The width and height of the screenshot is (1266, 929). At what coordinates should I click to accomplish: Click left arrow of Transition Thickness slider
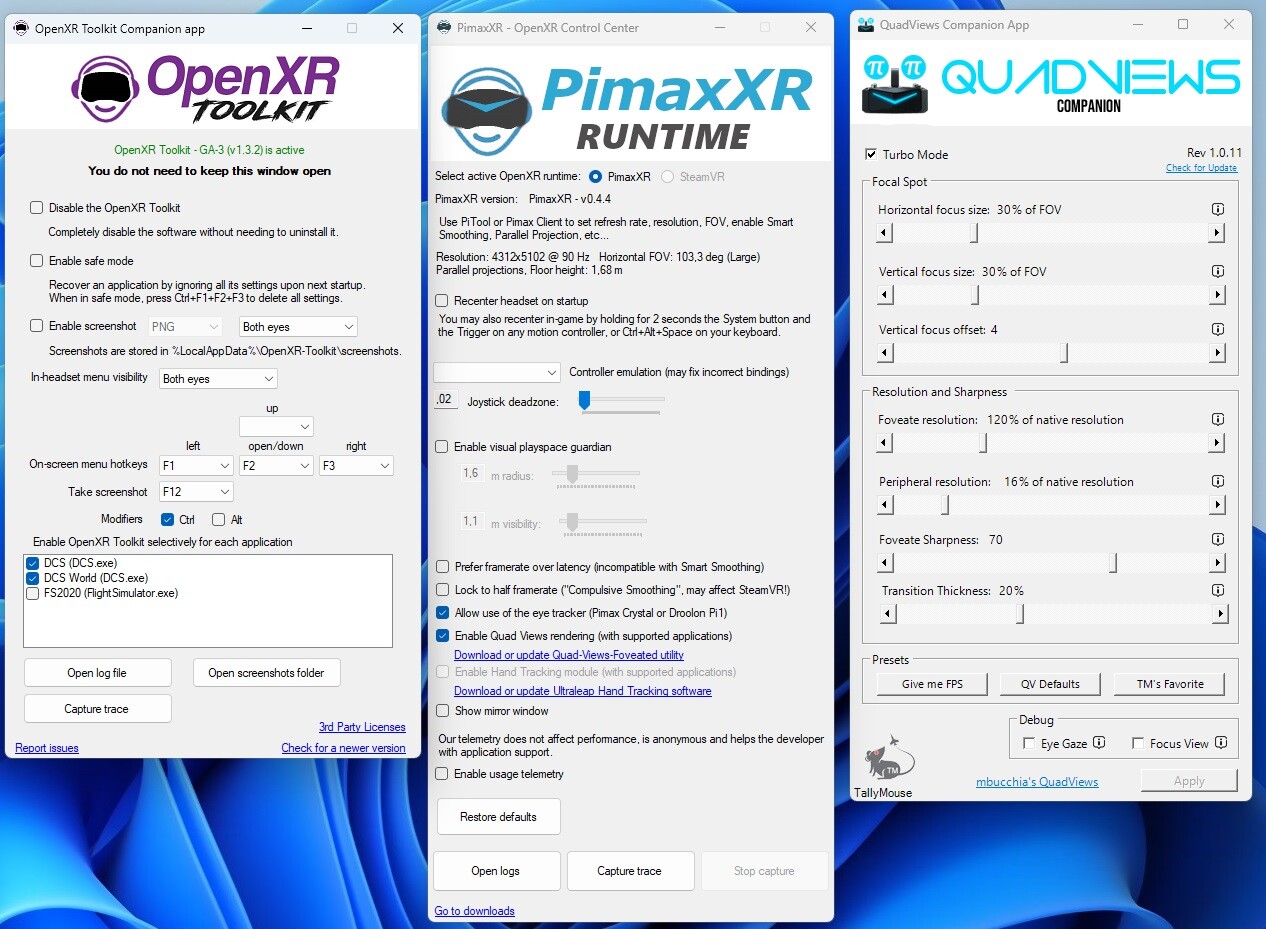point(888,614)
